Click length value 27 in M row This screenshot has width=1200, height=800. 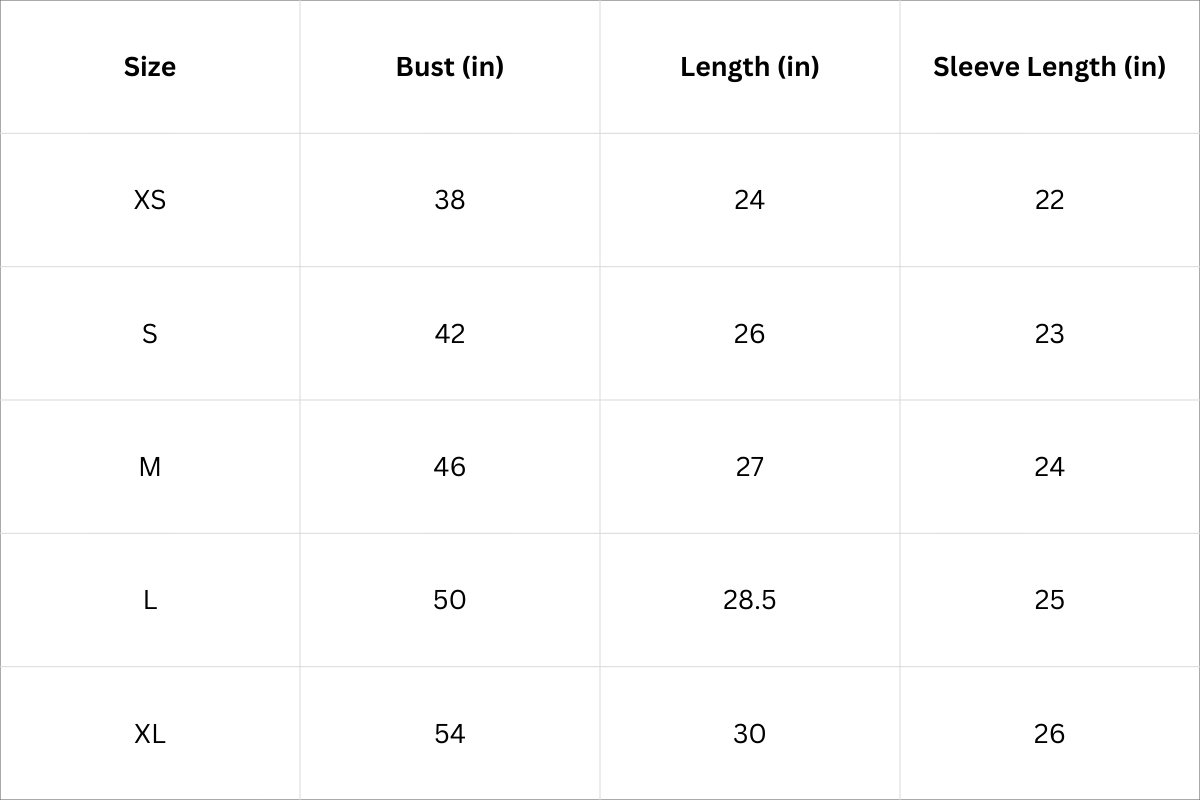pos(749,467)
